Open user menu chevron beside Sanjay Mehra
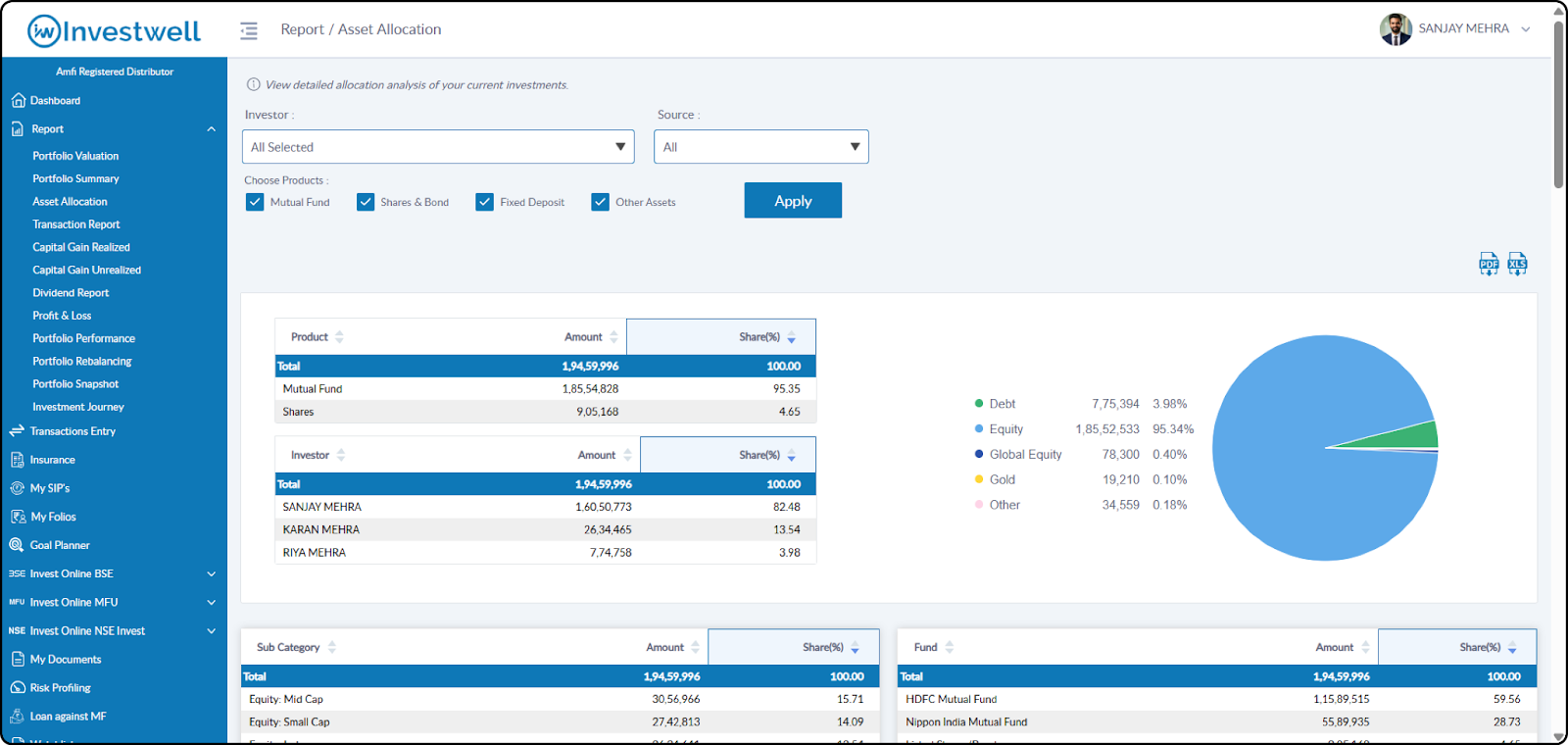The height and width of the screenshot is (745, 1568). coord(1526,29)
